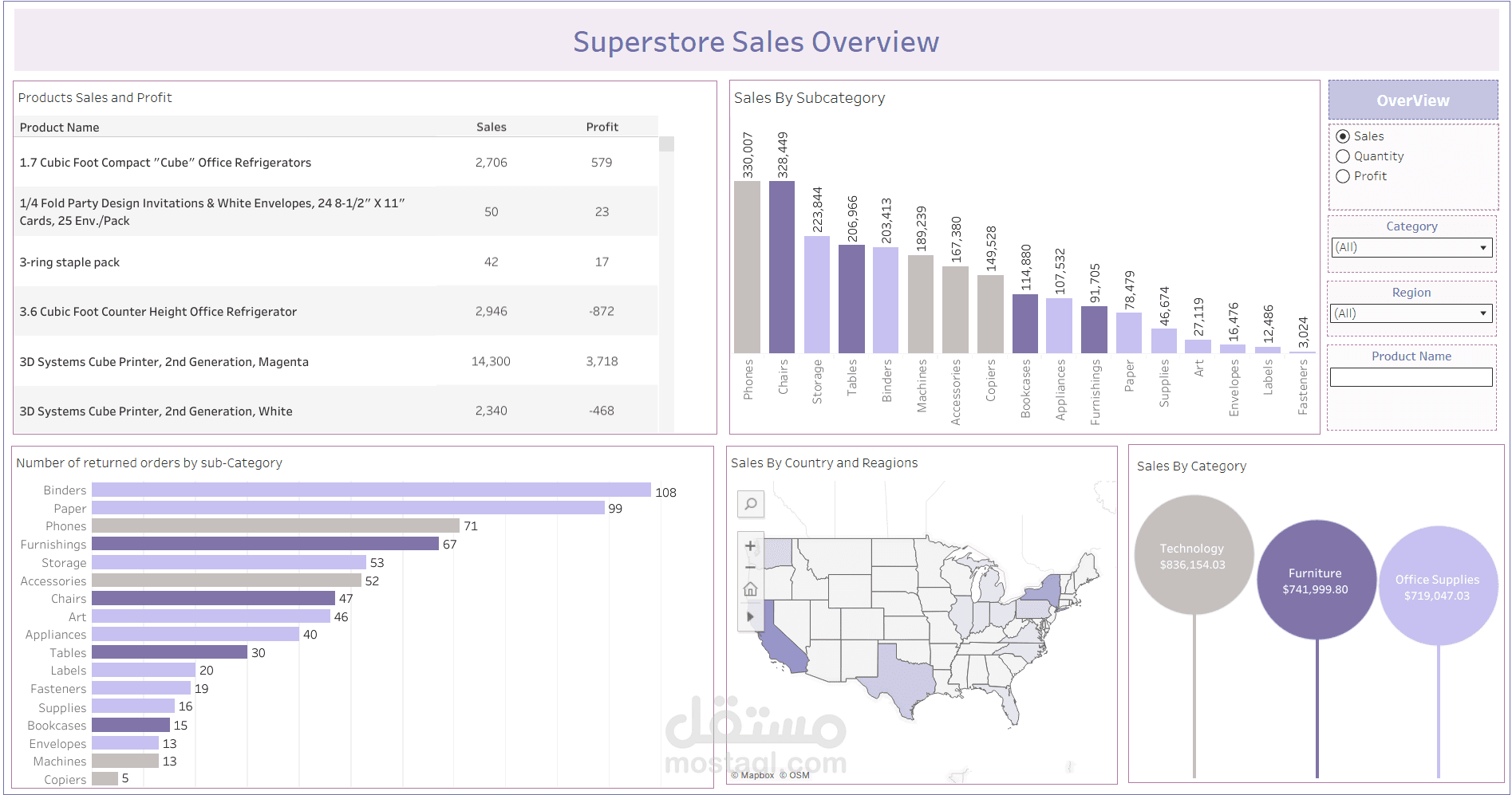Zoom out on the map
1512x795 pixels.
(750, 568)
